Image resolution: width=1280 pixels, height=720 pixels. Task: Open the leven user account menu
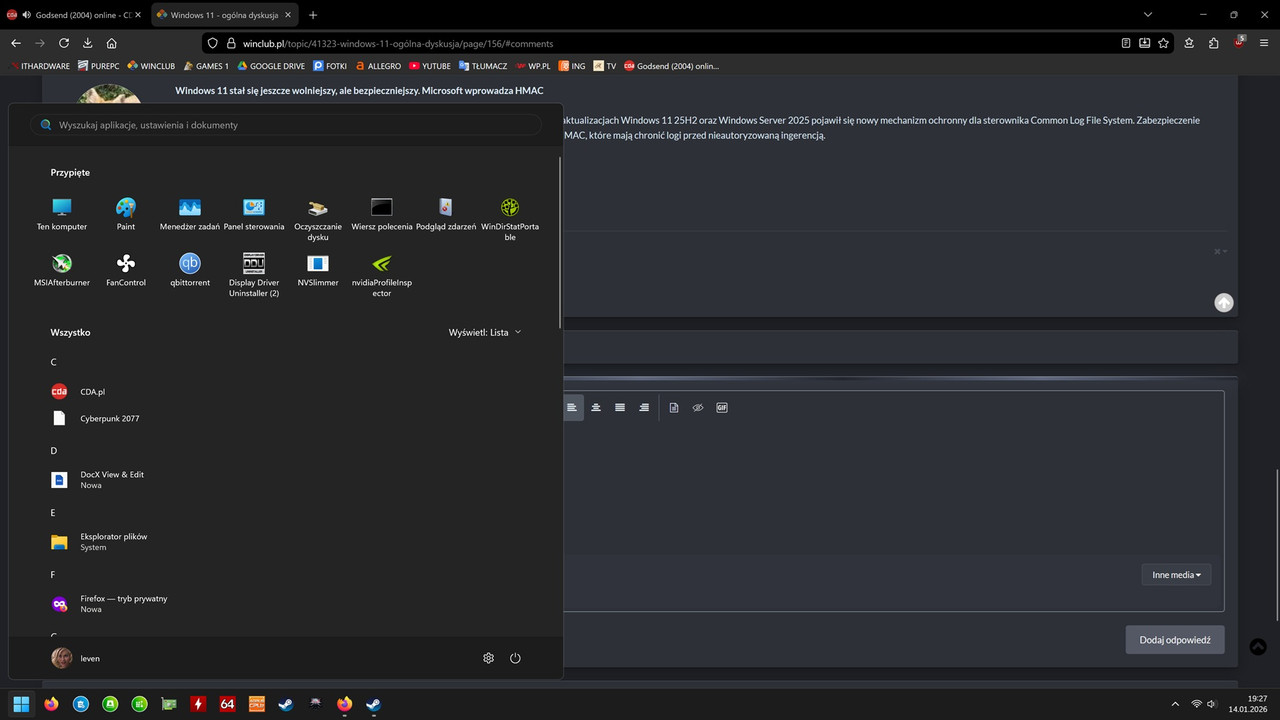[76, 658]
